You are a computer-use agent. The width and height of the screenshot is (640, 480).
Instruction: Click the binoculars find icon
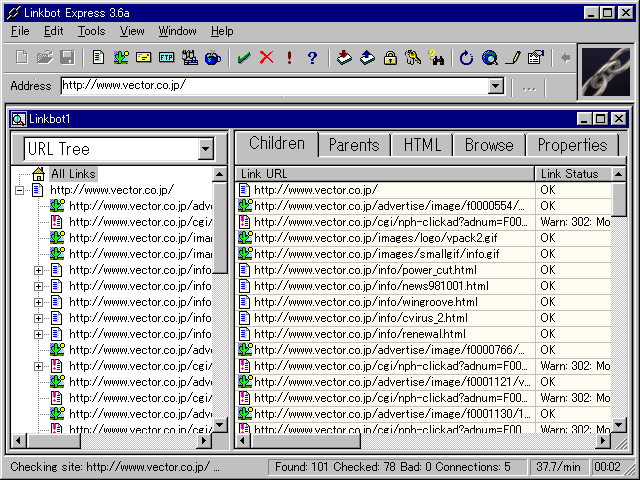[436, 58]
